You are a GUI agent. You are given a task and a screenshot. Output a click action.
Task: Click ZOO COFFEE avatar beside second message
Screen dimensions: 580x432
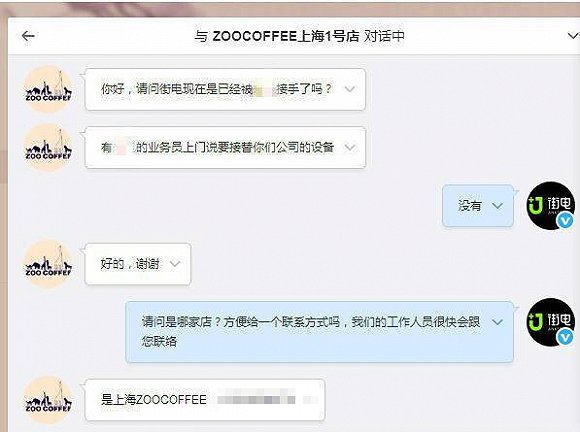[x=48, y=148]
